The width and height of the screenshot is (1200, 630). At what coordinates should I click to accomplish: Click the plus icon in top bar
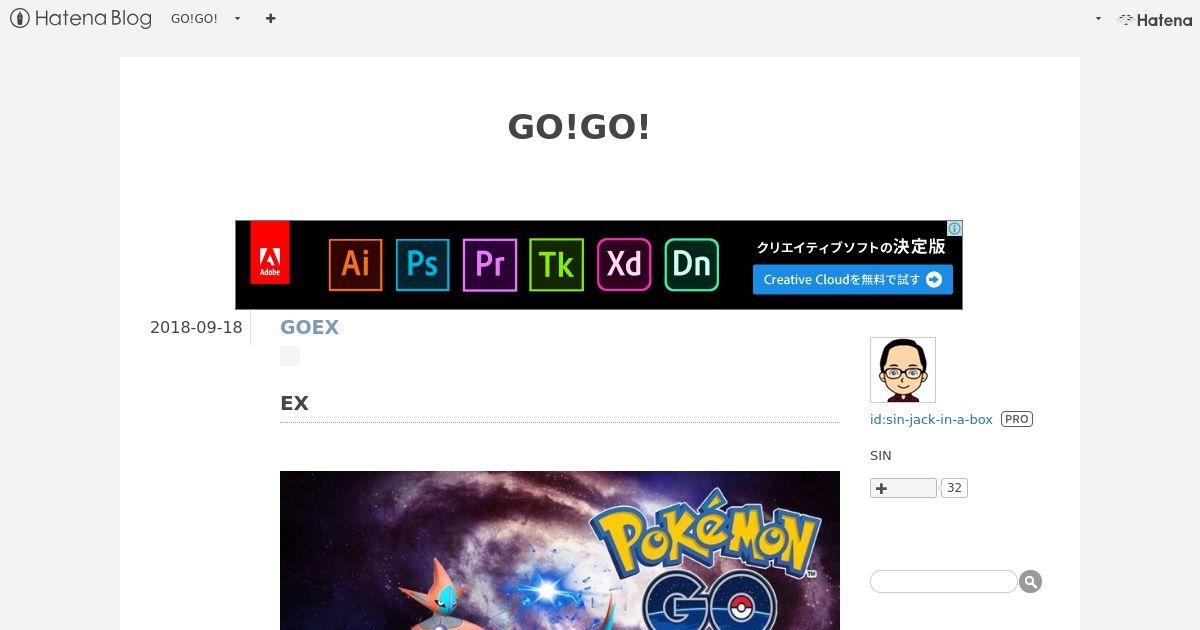pyautogui.click(x=271, y=18)
